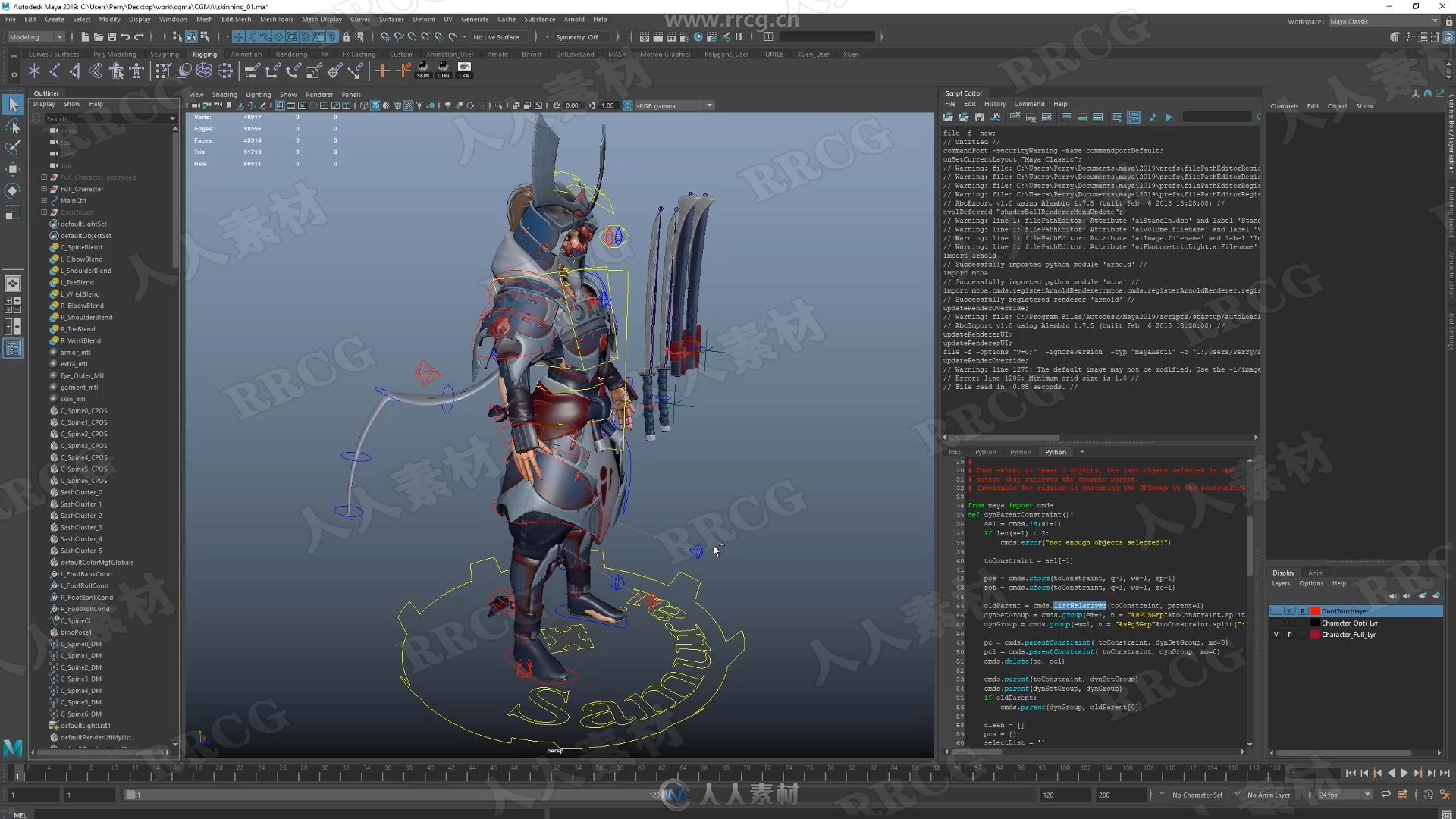Create new empty display layer
1456x819 pixels.
point(1422,596)
